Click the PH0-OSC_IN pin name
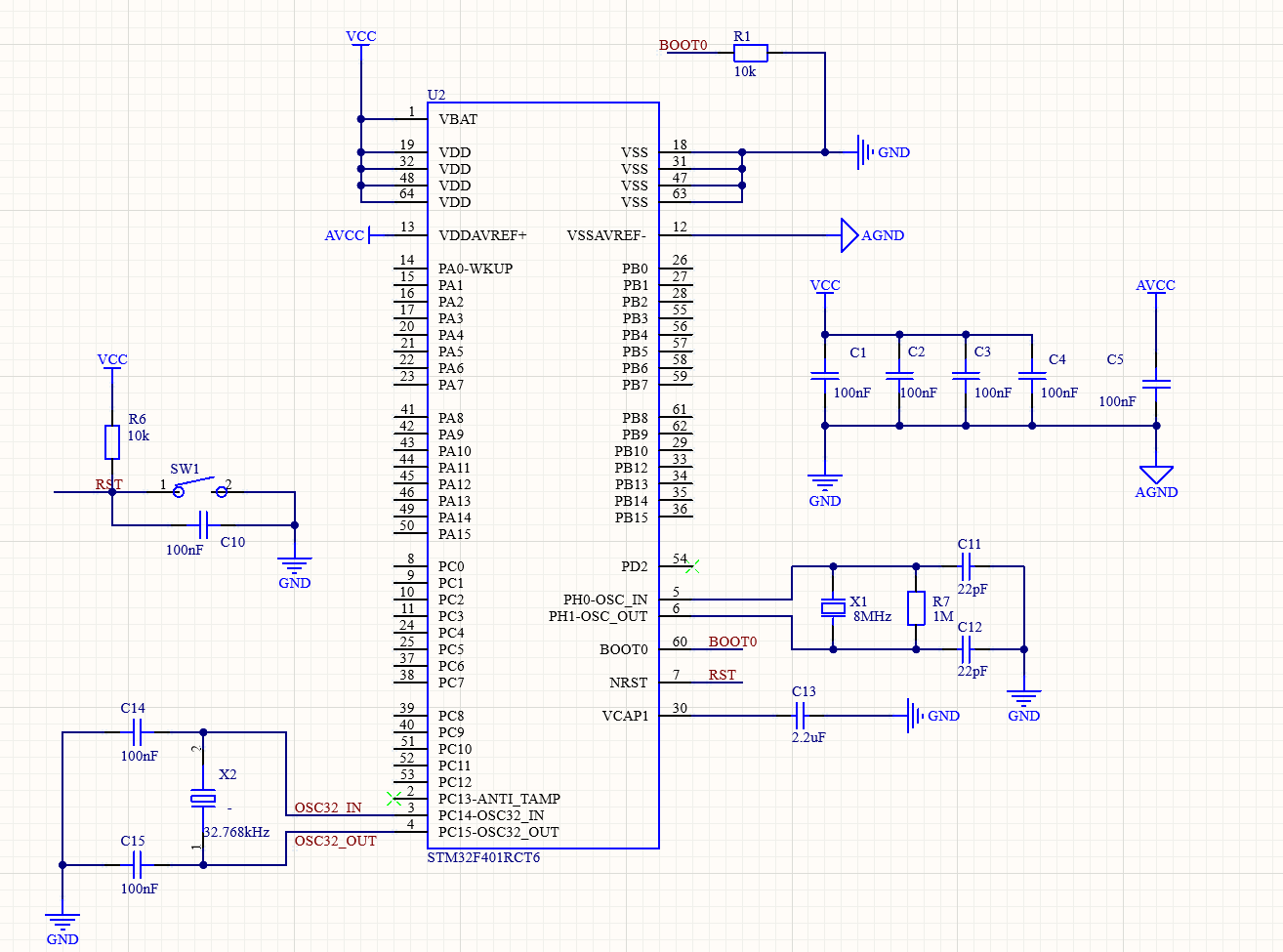Viewport: 1283px width, 952px height. tap(605, 600)
